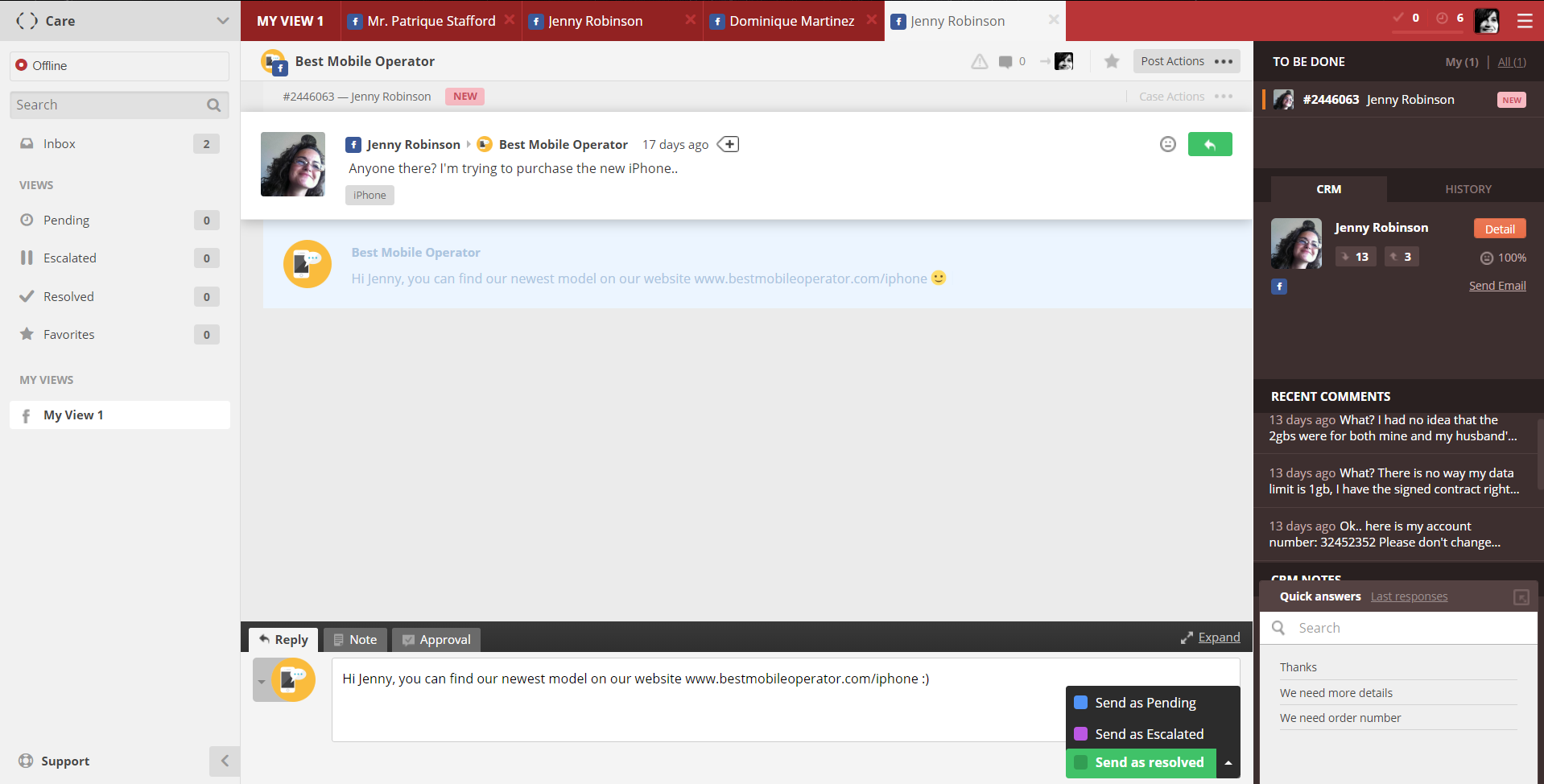Insert the Thanks quick answer
This screenshot has height=784, width=1544.
[x=1398, y=667]
